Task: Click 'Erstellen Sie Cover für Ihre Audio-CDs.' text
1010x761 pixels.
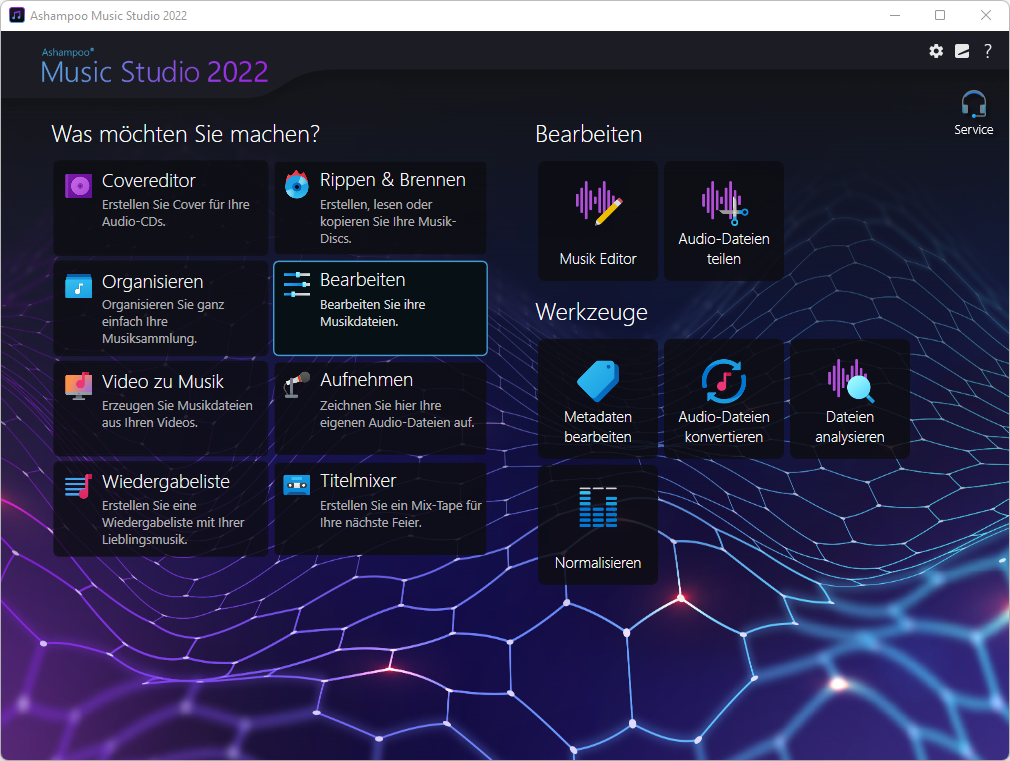Action: (x=176, y=213)
